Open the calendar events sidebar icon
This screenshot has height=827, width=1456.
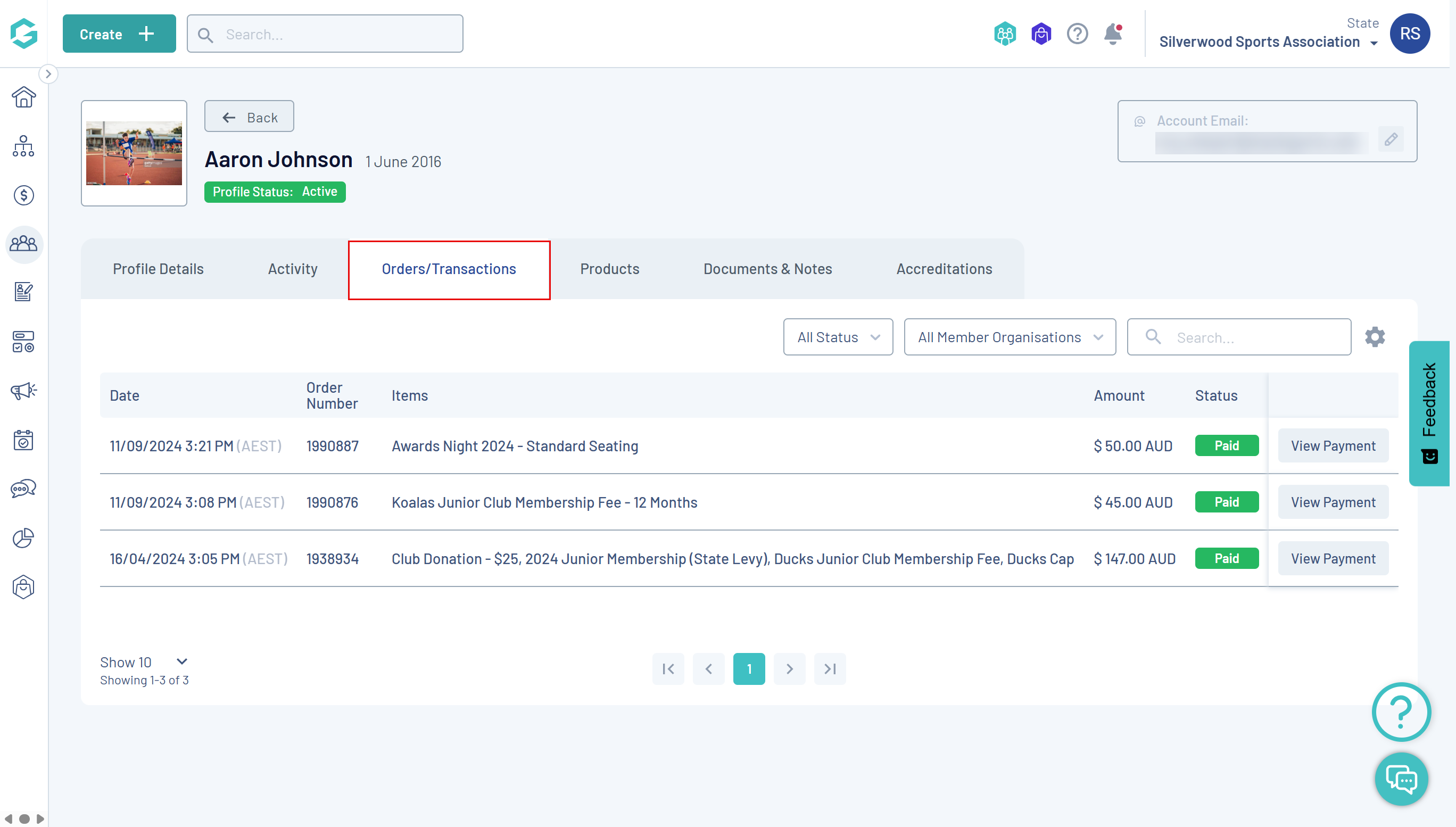(23, 440)
